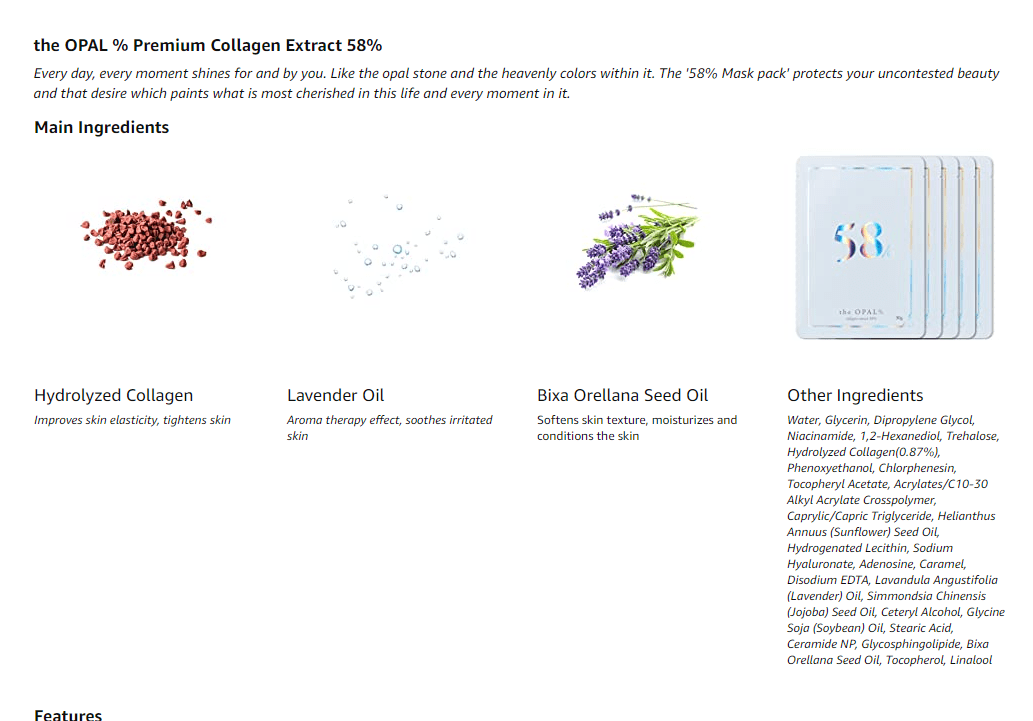
Task: Click the Lavender Oil heading
Action: (336, 395)
